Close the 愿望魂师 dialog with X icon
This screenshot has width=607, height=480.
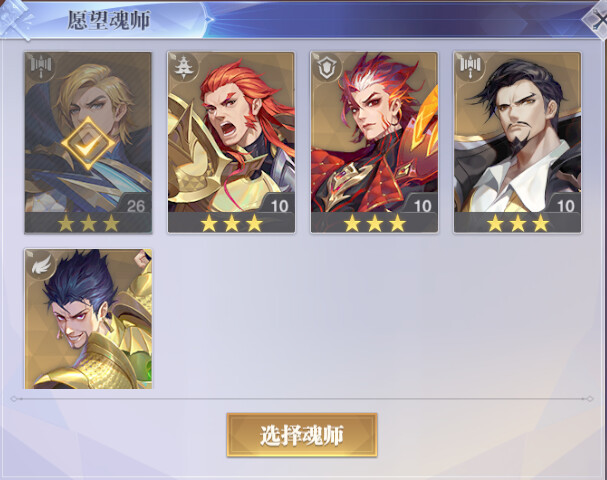click(x=597, y=21)
